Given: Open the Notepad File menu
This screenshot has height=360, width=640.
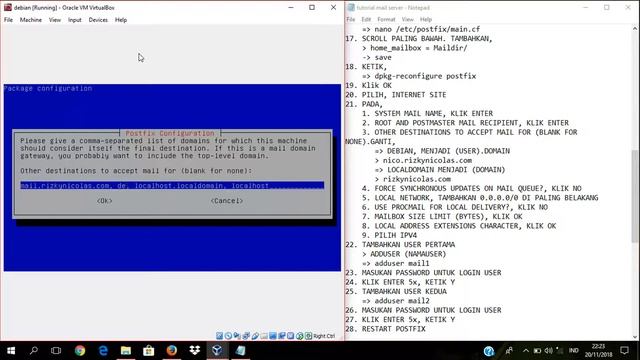Looking at the screenshot, I should 351,19.
